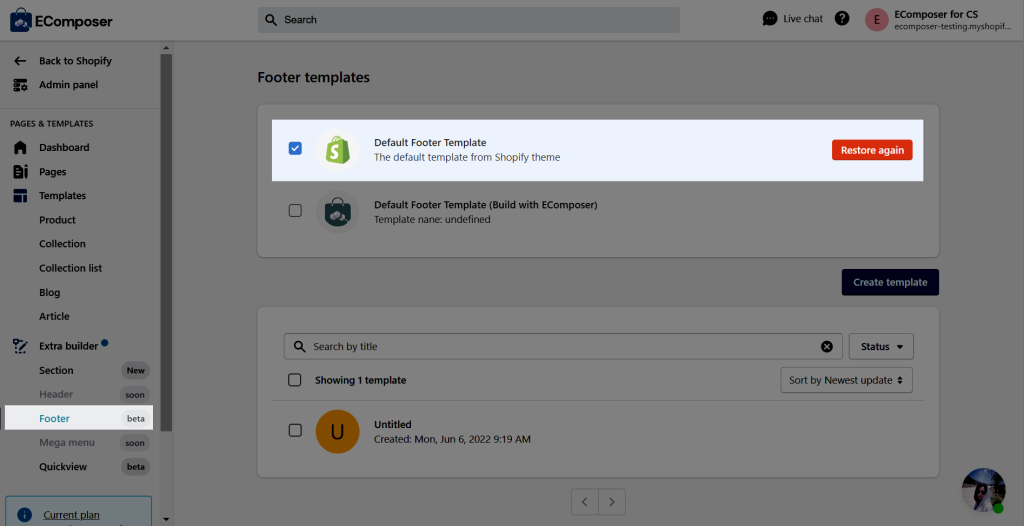
Task: Open the EComposer for CS account menu
Action: point(938,20)
